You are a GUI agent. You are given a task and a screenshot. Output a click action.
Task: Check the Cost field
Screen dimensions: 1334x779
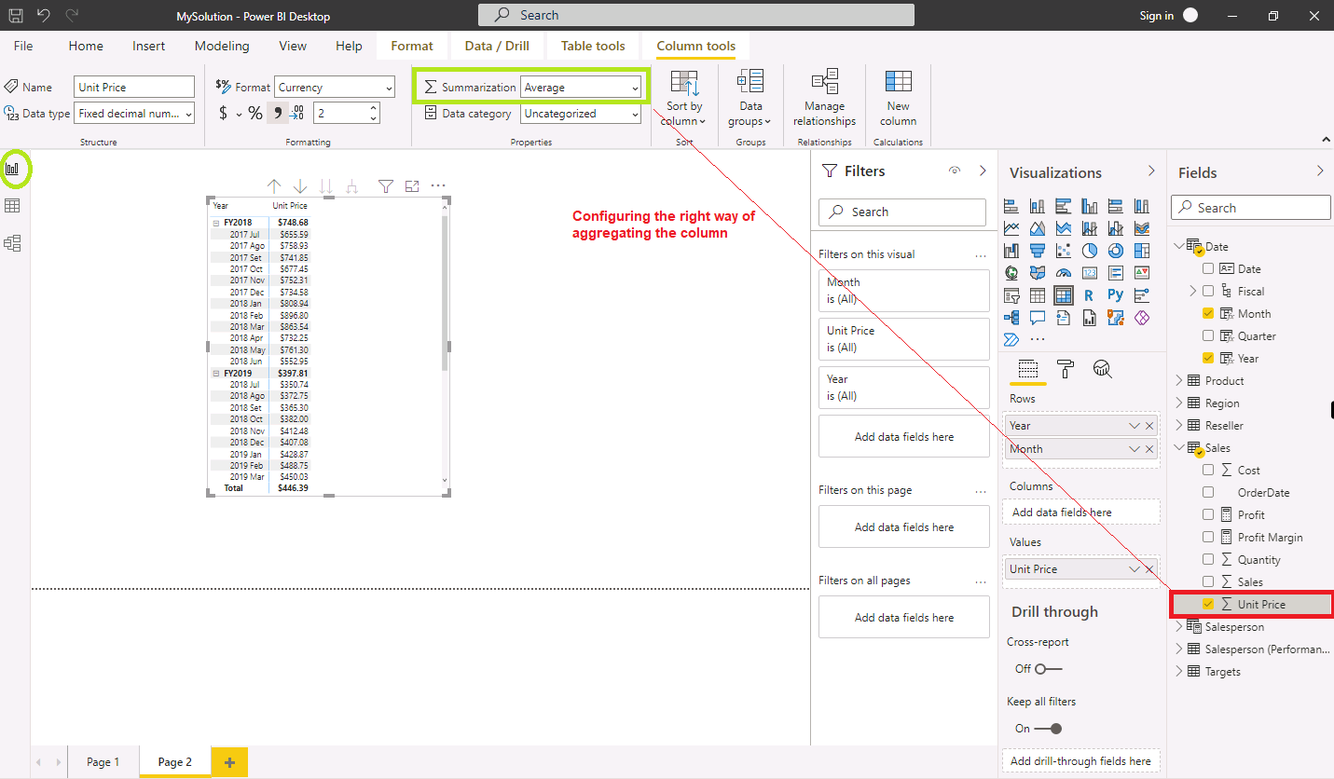click(1208, 470)
